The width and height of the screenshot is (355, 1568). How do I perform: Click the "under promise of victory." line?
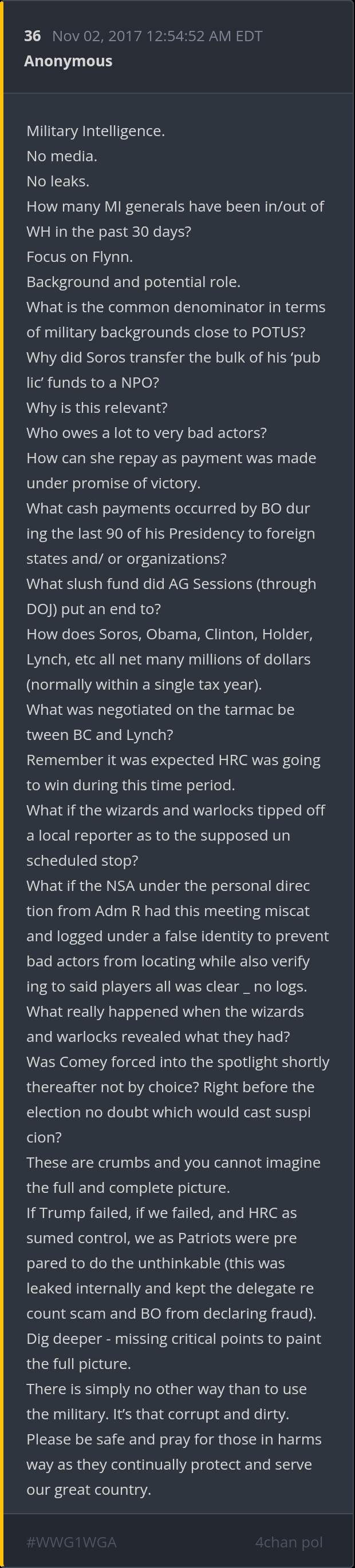(113, 483)
